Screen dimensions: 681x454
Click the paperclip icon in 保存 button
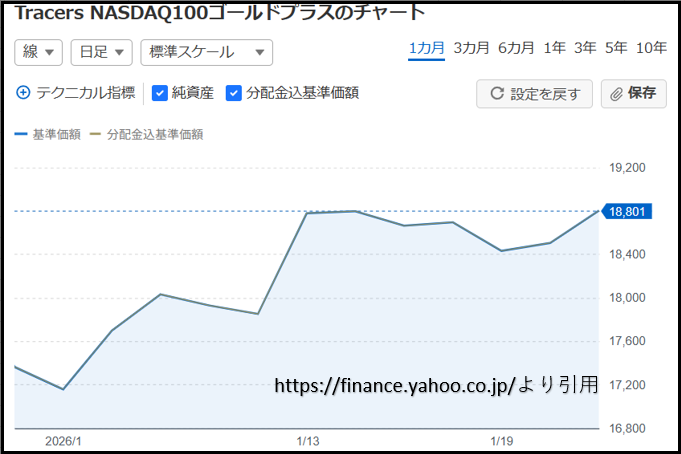617,94
